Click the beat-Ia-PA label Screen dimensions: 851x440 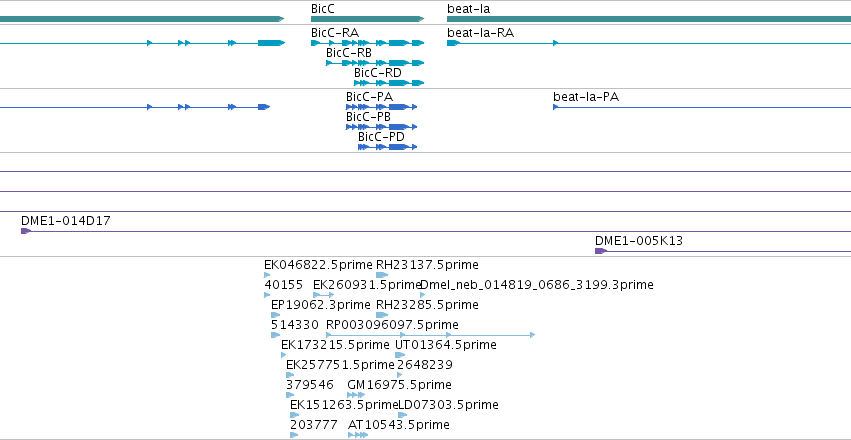click(586, 97)
